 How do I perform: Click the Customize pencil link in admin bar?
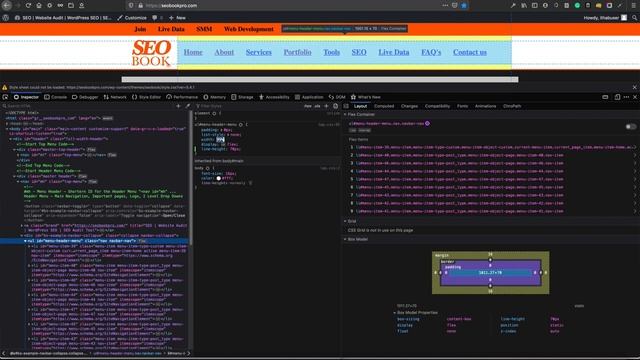tap(132, 18)
